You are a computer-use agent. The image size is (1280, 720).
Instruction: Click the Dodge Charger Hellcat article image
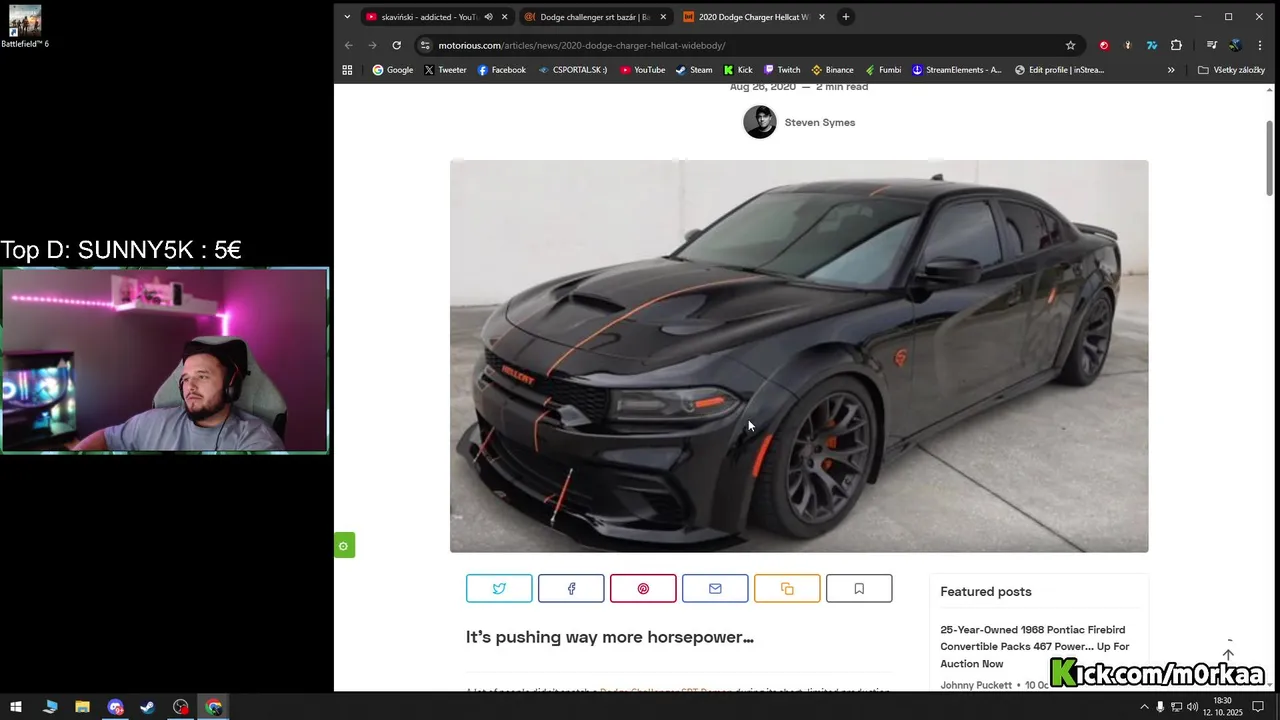point(799,356)
